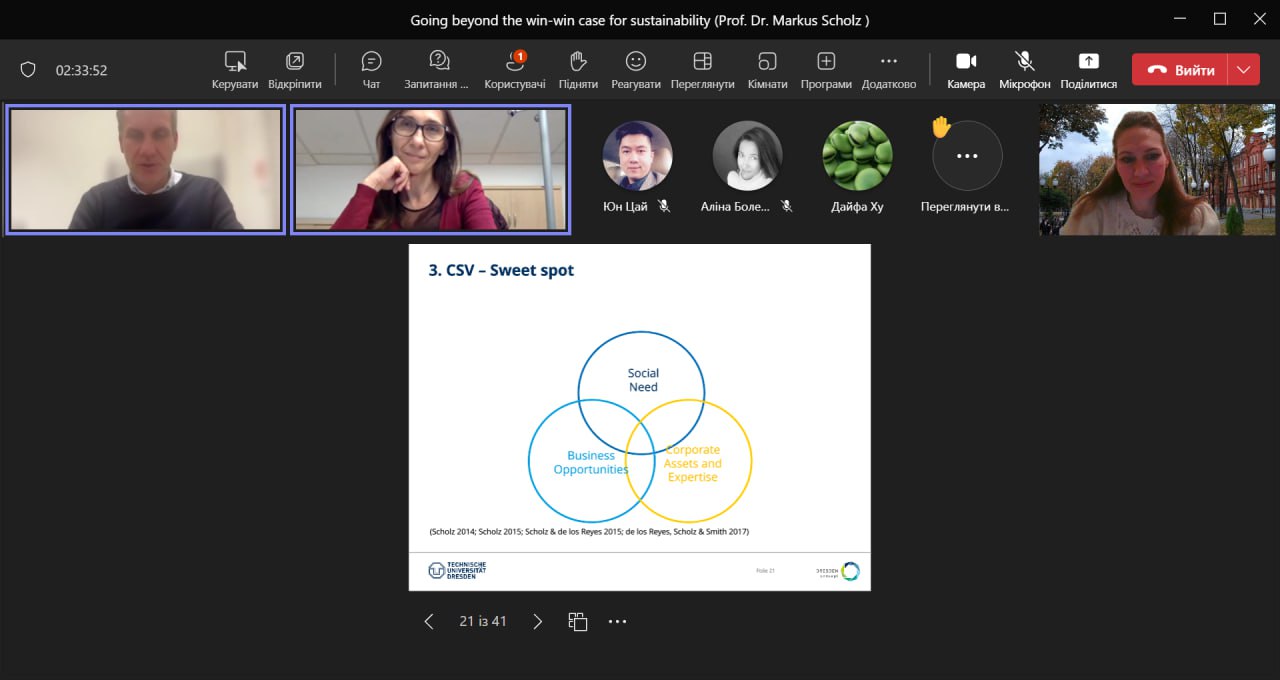Open the Користувачі participants panel

pyautogui.click(x=515, y=69)
